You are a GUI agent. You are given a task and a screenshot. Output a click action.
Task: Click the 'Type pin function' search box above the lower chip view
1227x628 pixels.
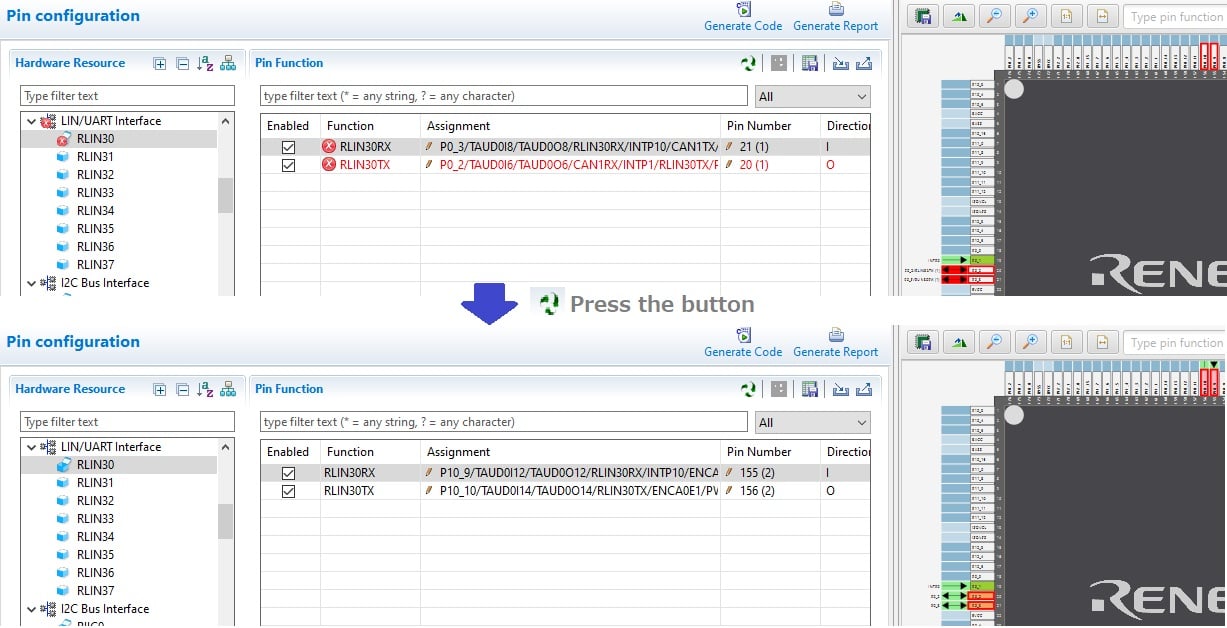pos(1175,343)
